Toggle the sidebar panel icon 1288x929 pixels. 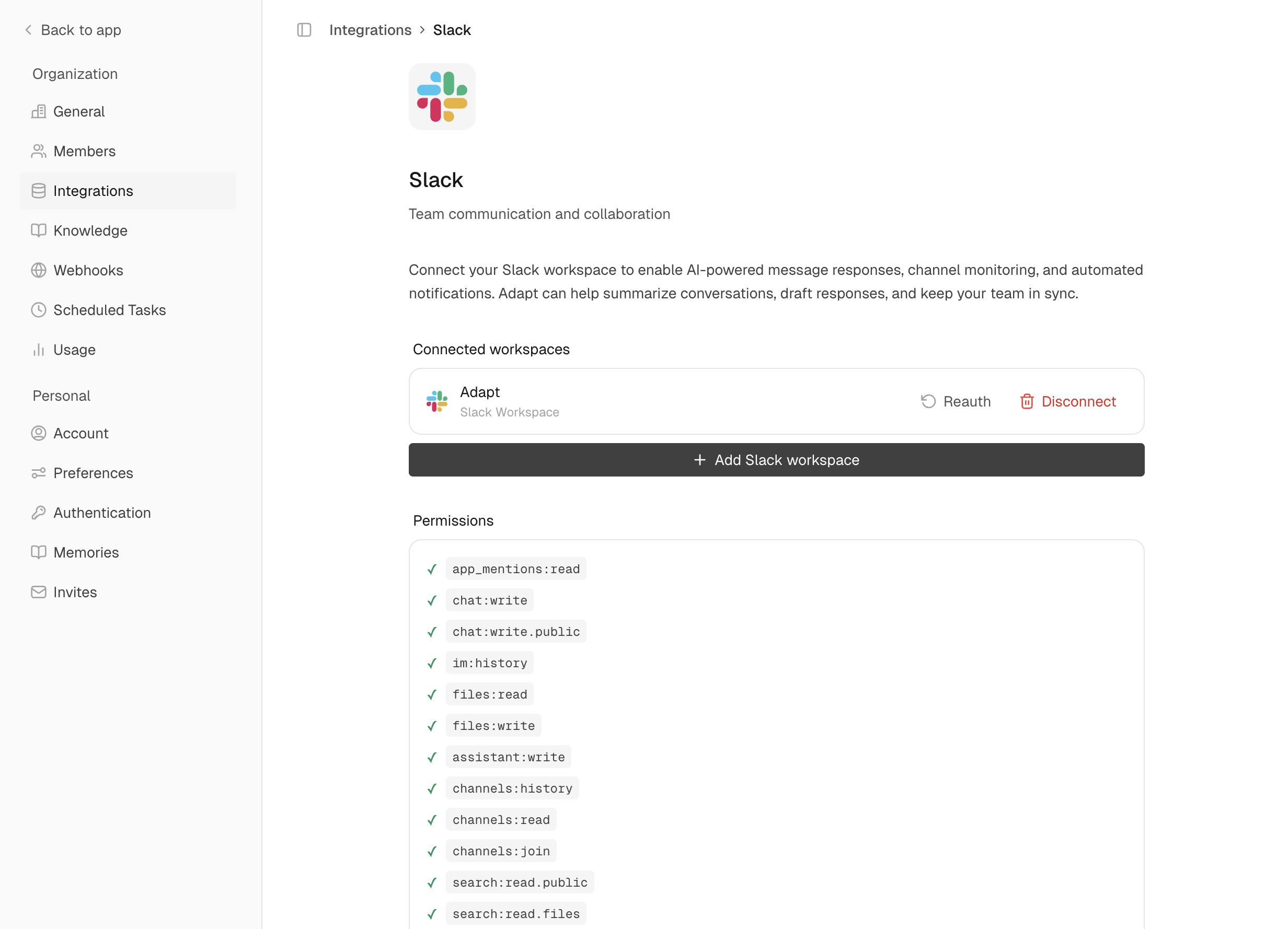pos(304,29)
